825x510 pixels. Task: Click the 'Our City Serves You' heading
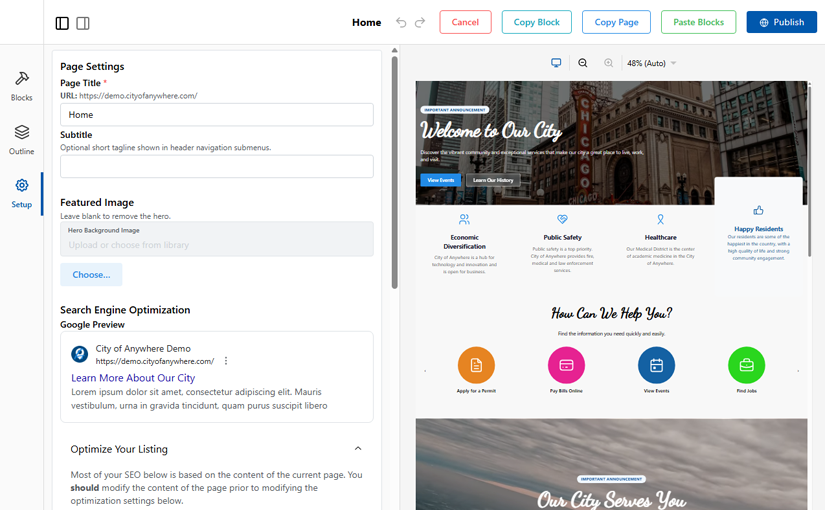(x=611, y=499)
